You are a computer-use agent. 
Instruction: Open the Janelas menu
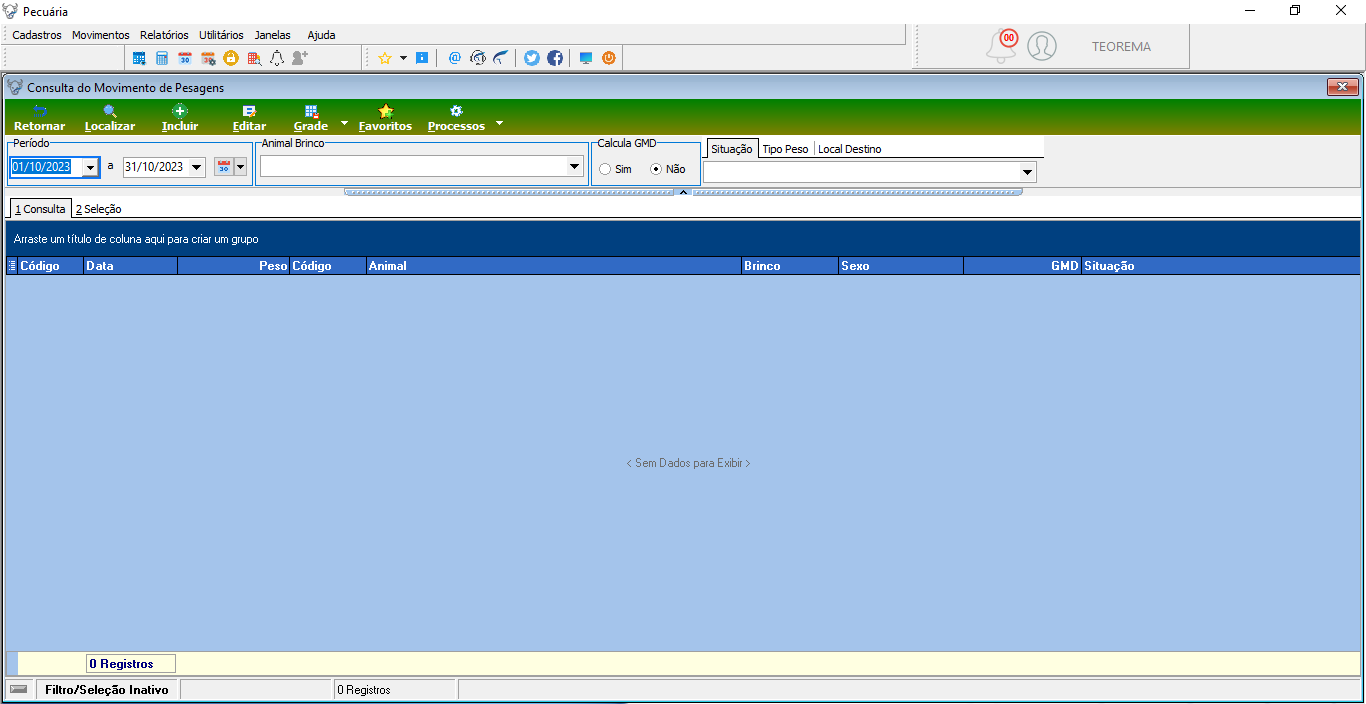(x=273, y=35)
